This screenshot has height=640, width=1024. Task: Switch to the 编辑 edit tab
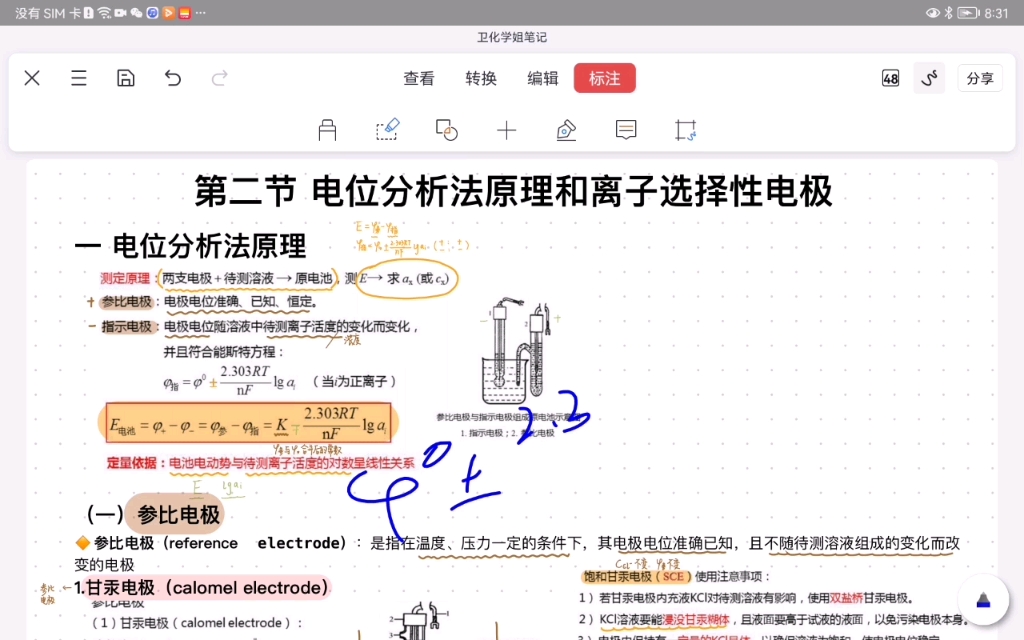click(542, 78)
